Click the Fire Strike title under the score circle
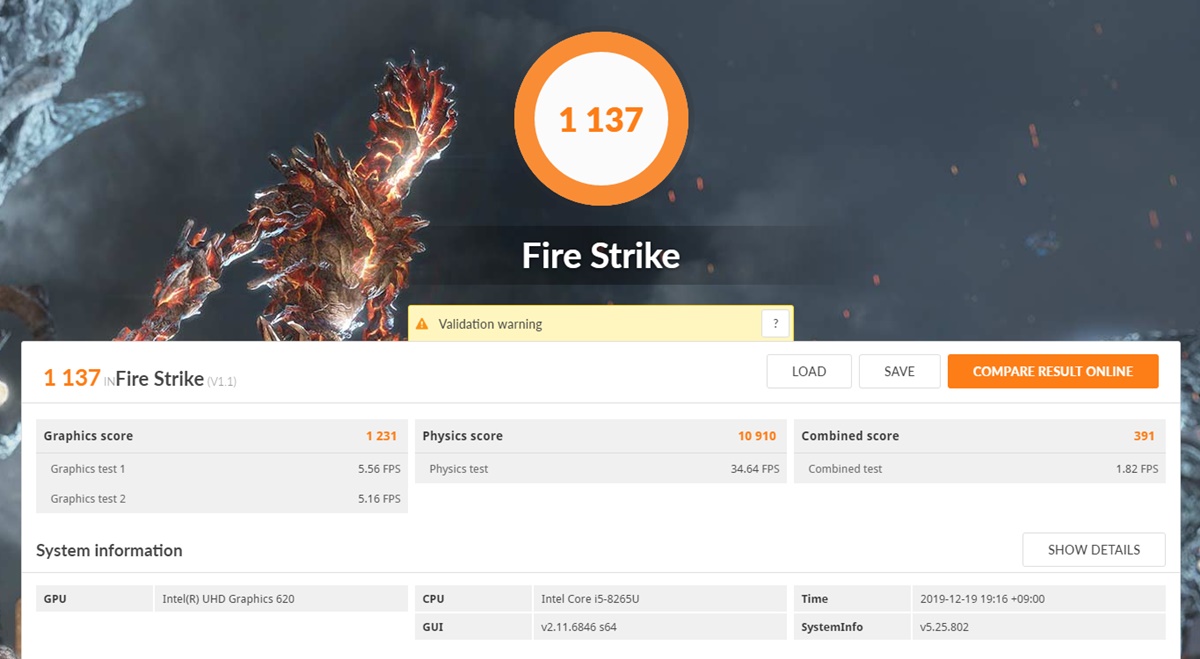1200x659 pixels. click(x=601, y=255)
